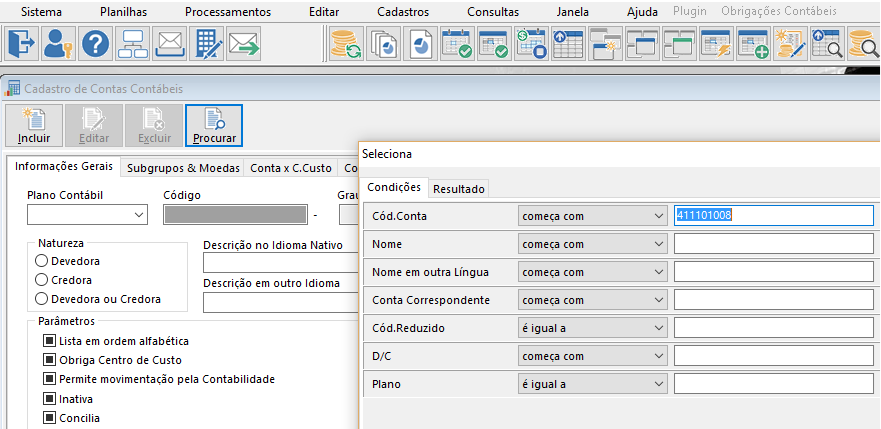Click the table window with green checkmark icon
The image size is (881, 429).
coord(494,44)
